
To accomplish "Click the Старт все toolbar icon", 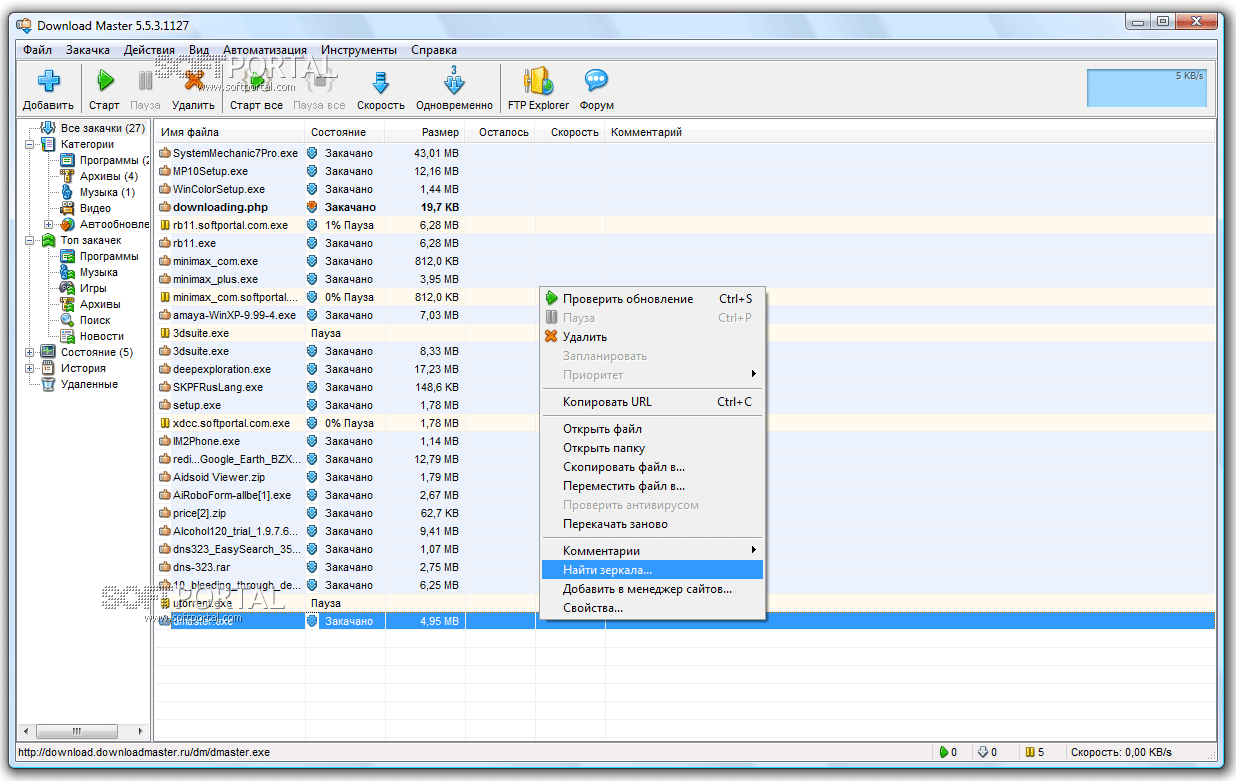I will click(x=256, y=82).
